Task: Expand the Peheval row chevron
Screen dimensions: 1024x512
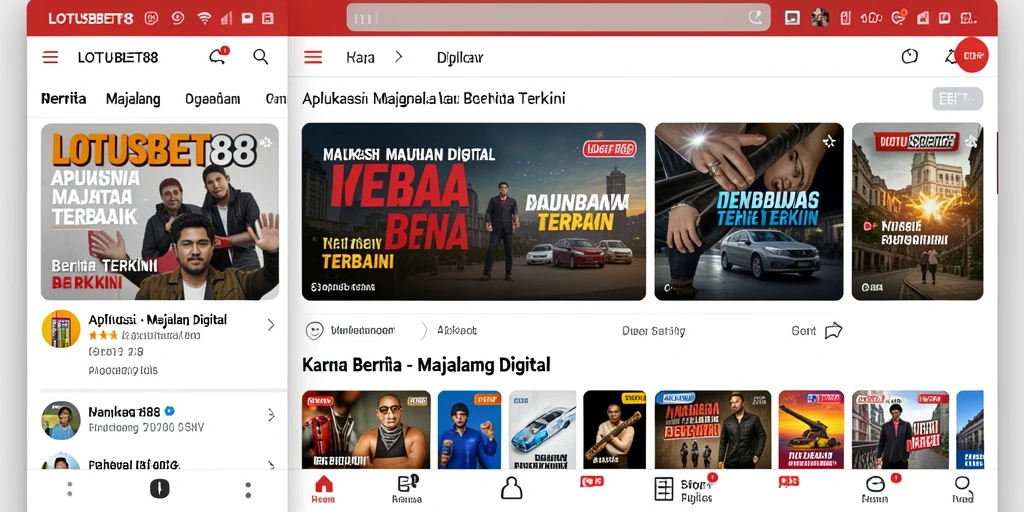Action: (x=271, y=465)
